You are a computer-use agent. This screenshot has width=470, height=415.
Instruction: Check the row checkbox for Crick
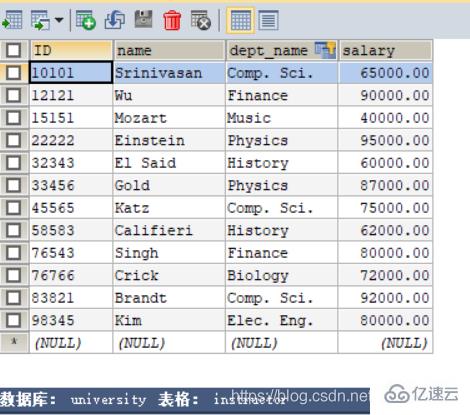click(x=13, y=275)
